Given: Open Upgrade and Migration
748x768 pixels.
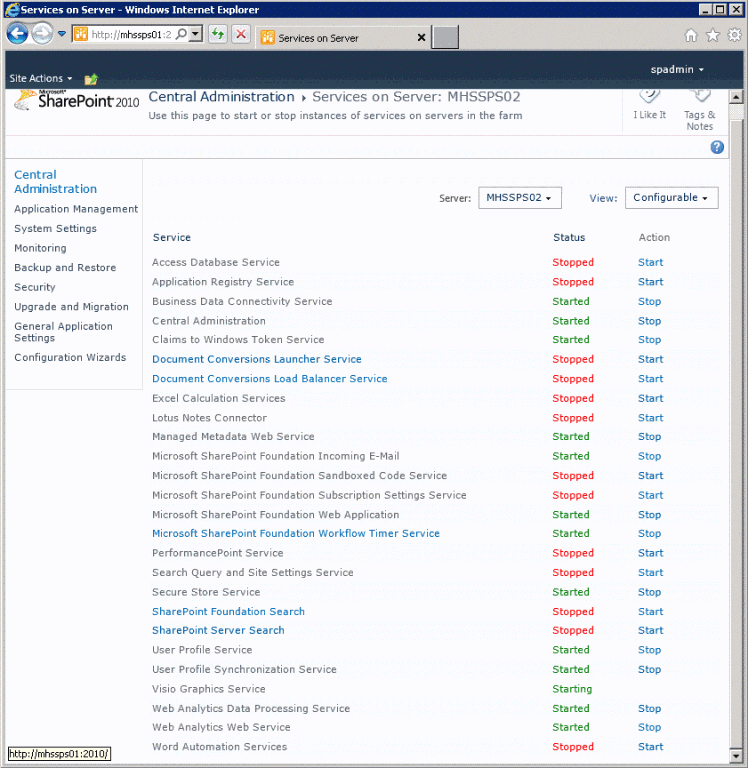Looking at the screenshot, I should [x=72, y=307].
